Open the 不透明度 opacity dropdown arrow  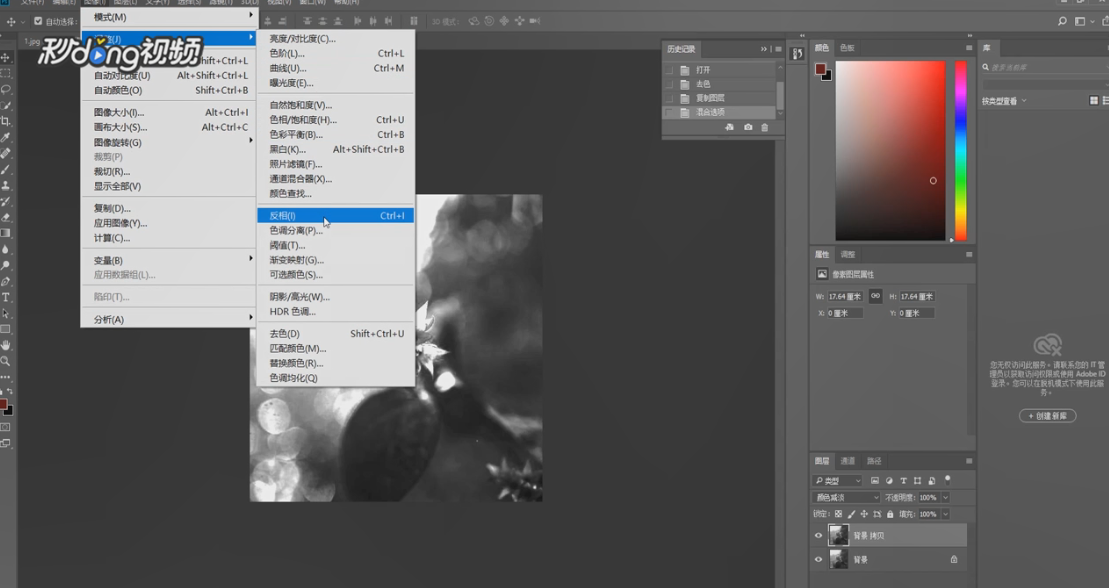[x=945, y=497]
